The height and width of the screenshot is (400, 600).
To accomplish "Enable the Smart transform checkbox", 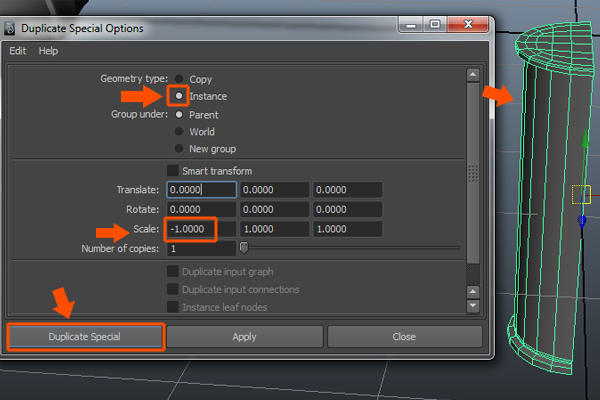I will tap(173, 170).
